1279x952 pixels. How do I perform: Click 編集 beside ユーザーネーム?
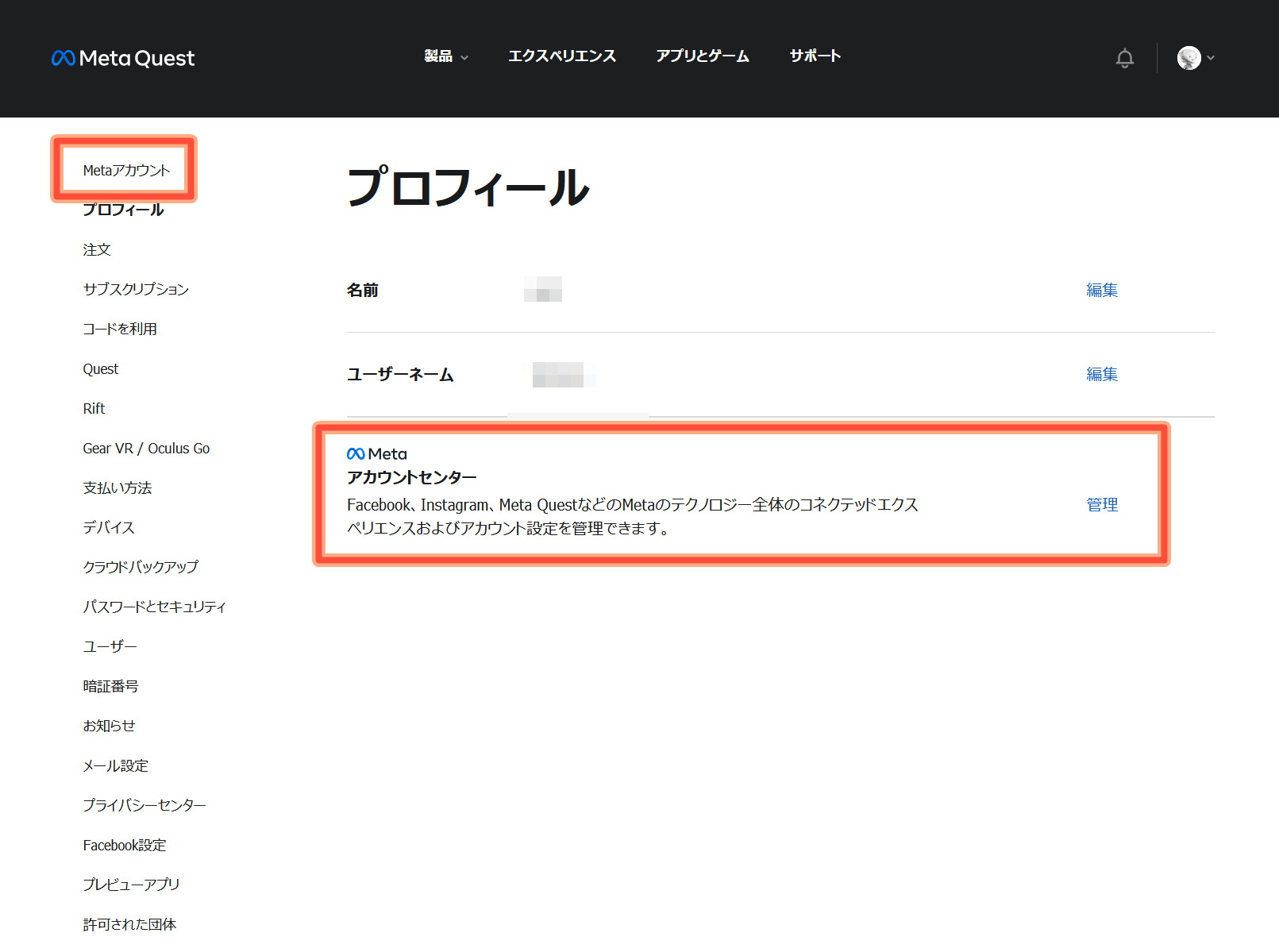point(1102,374)
